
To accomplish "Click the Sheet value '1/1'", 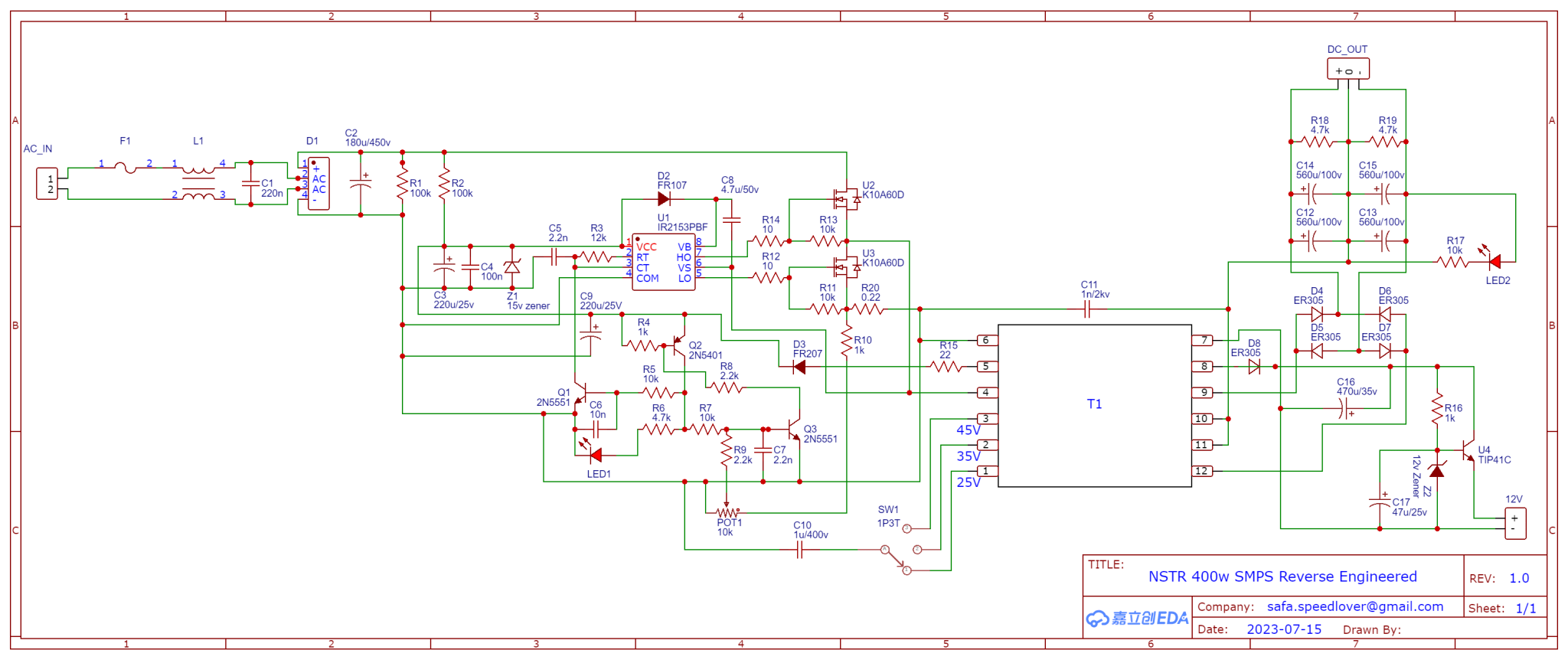I will point(1526,608).
